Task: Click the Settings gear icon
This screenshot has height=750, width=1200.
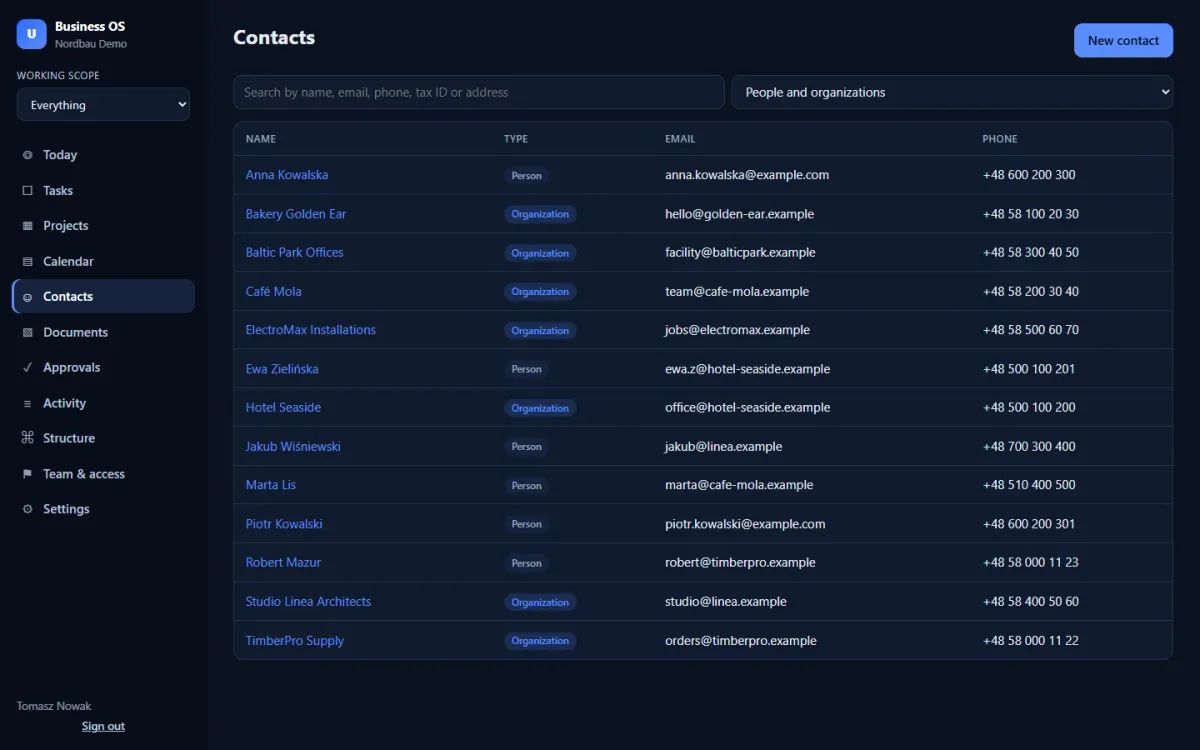Action: (x=27, y=509)
